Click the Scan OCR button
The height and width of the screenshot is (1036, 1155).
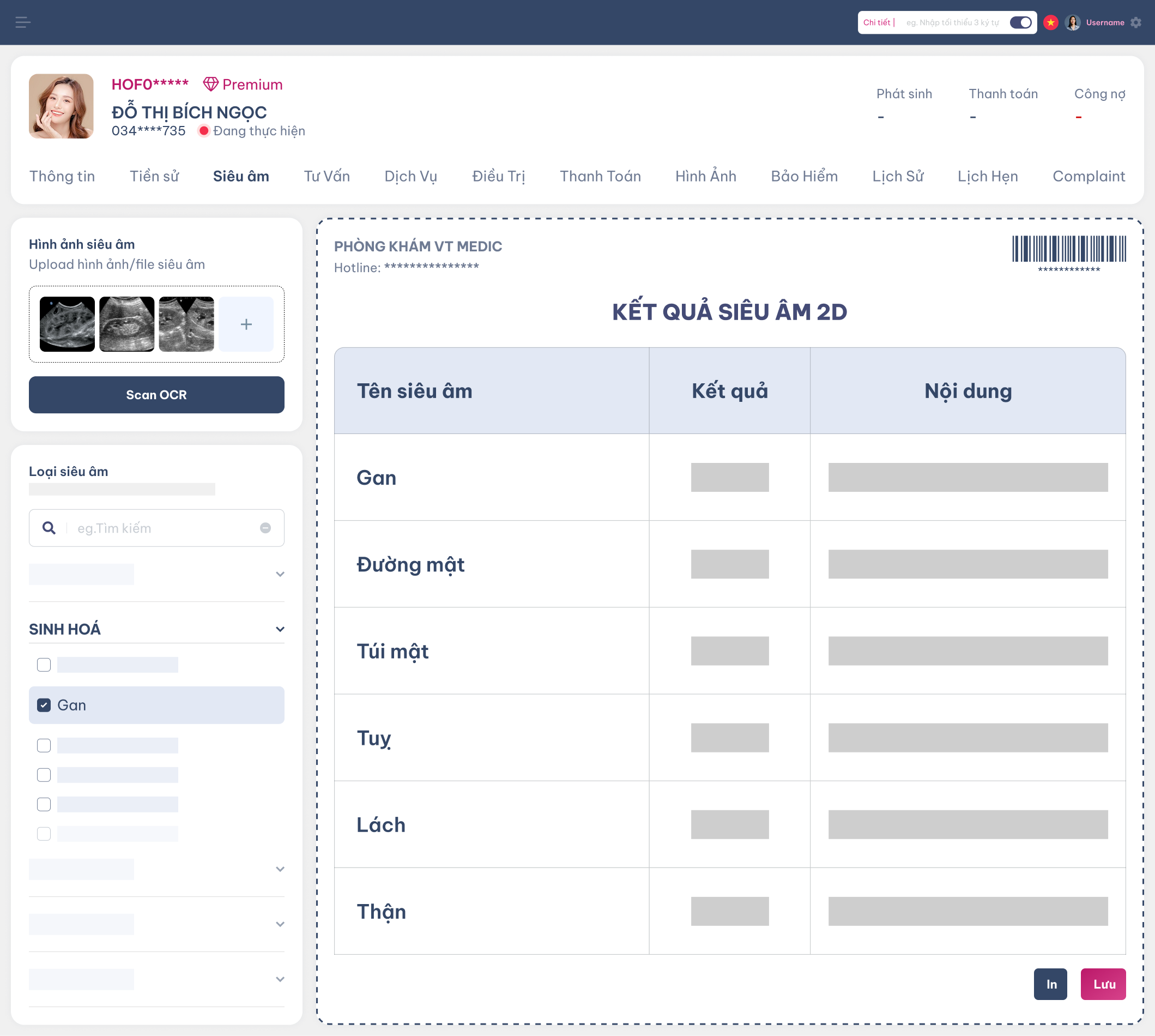tap(156, 394)
